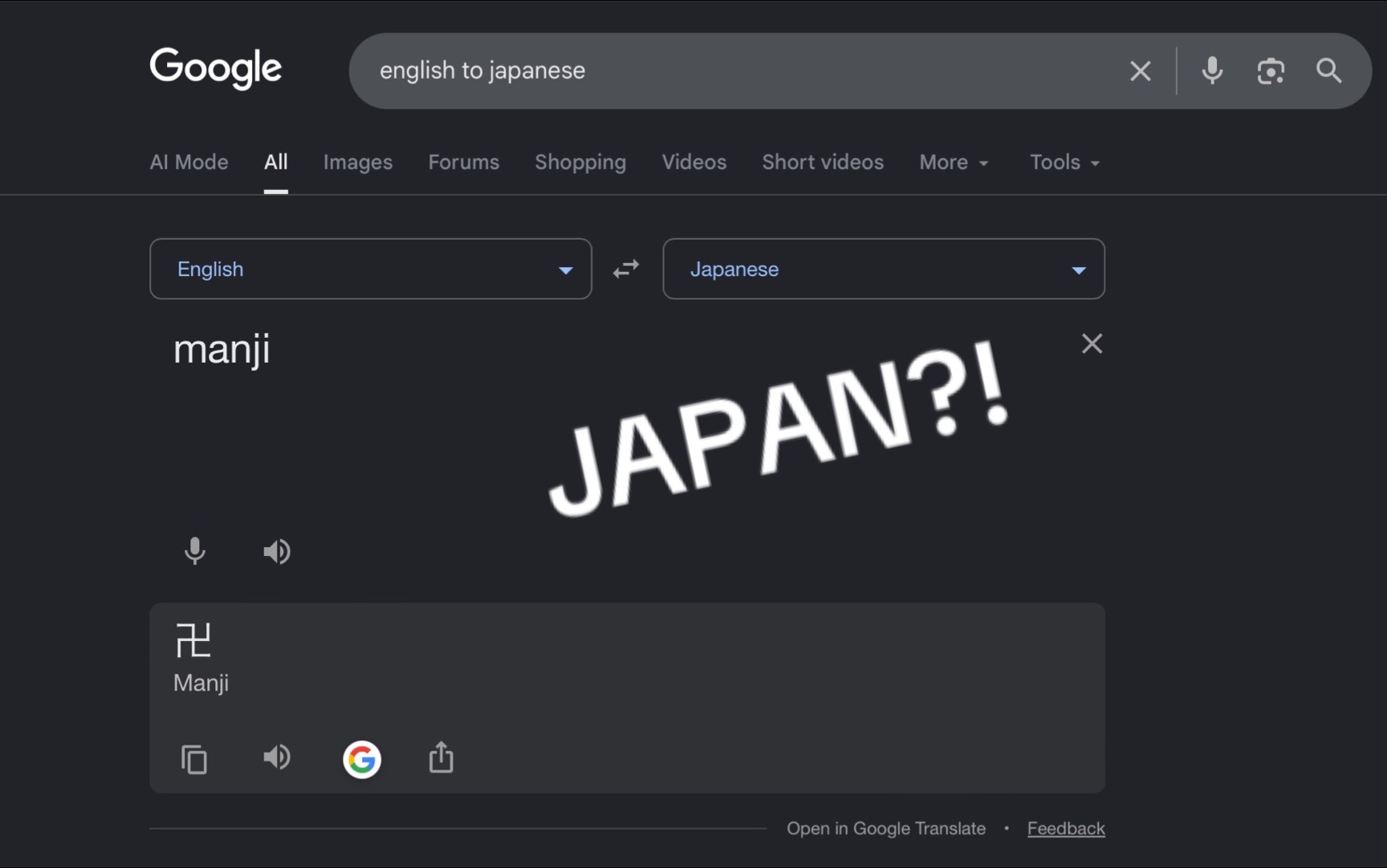Switch to the Videos tab
Viewport: 1387px width, 868px height.
click(694, 162)
